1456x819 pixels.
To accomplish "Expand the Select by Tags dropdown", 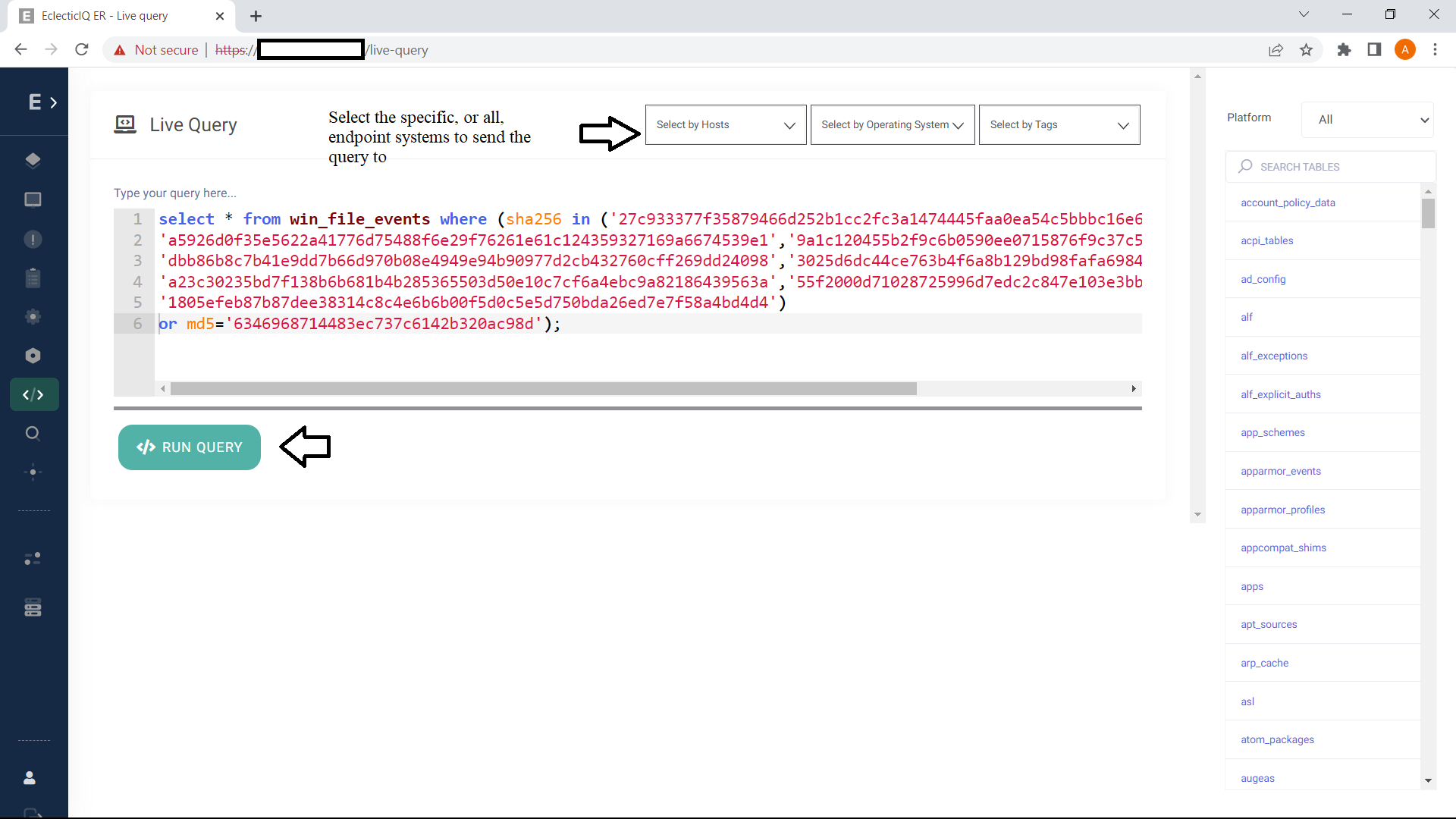I will tap(1059, 124).
